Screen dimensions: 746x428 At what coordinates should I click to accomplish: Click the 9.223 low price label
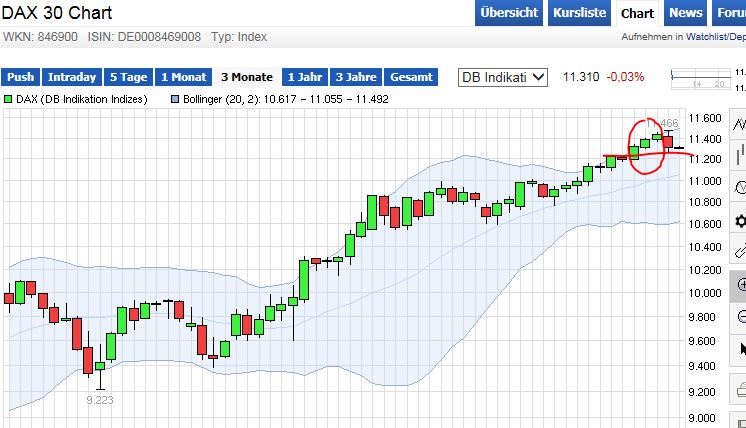tap(100, 400)
